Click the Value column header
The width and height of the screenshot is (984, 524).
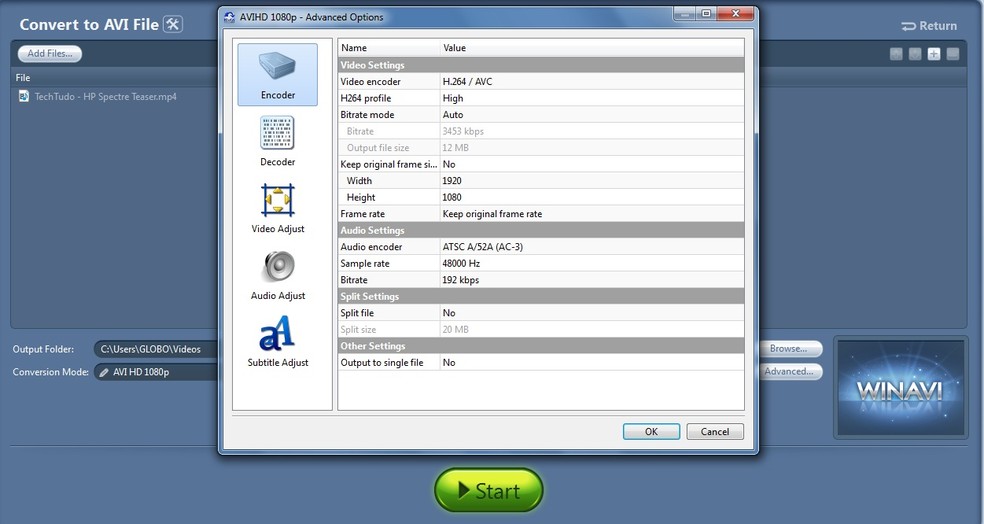click(592, 48)
